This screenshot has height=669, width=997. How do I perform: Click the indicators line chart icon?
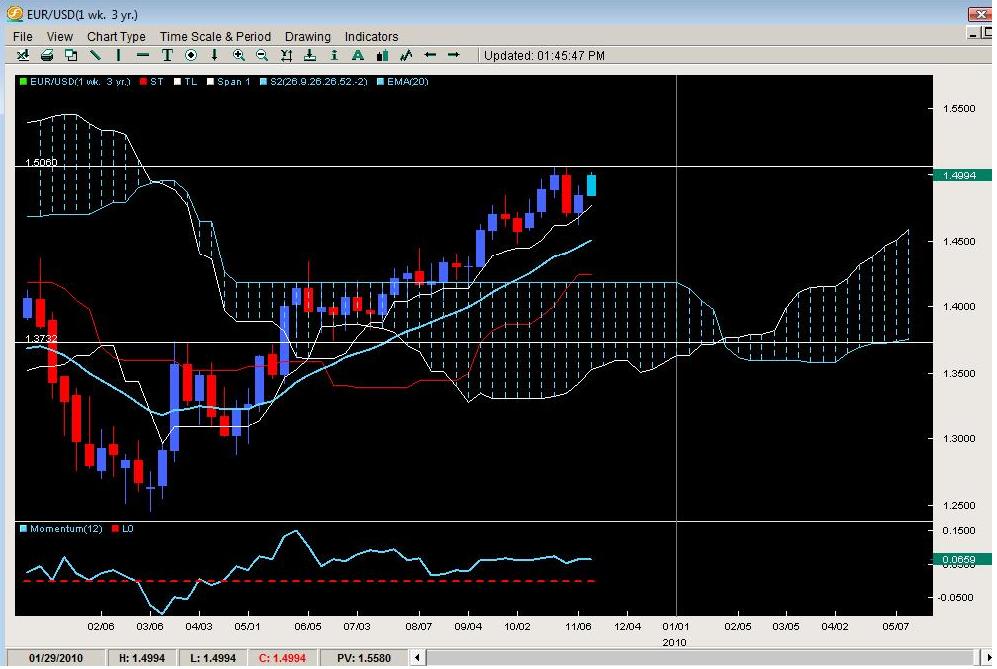point(406,55)
